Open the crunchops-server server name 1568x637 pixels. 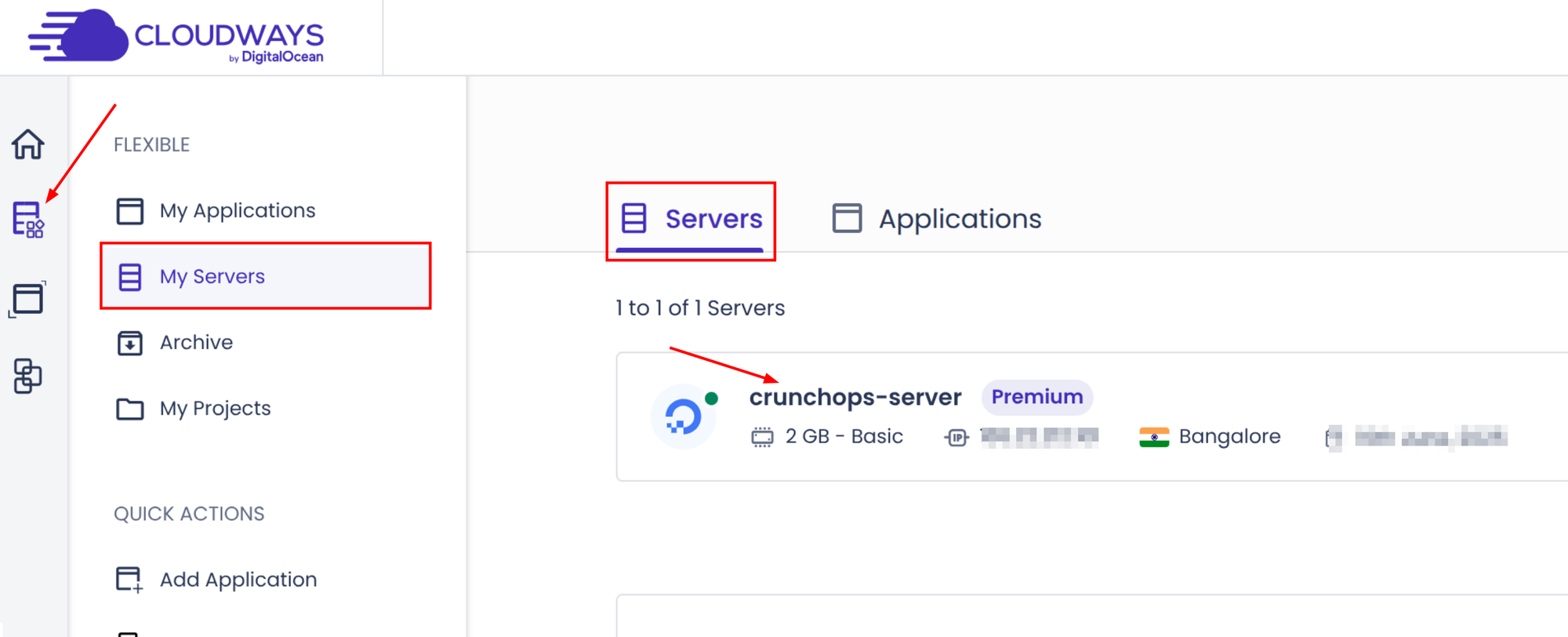855,397
